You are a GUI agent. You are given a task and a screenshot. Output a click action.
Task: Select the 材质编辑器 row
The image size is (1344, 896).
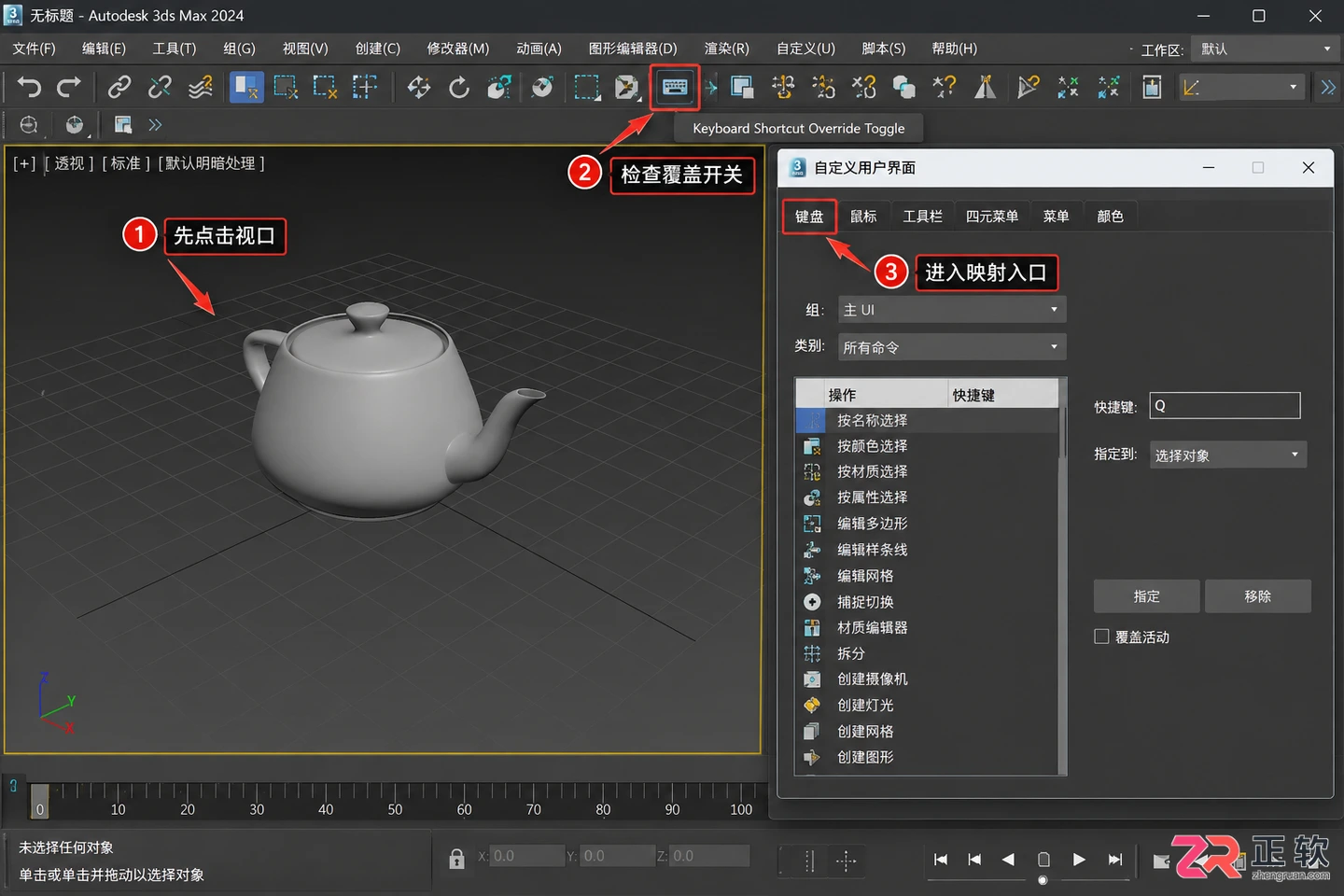(927, 628)
